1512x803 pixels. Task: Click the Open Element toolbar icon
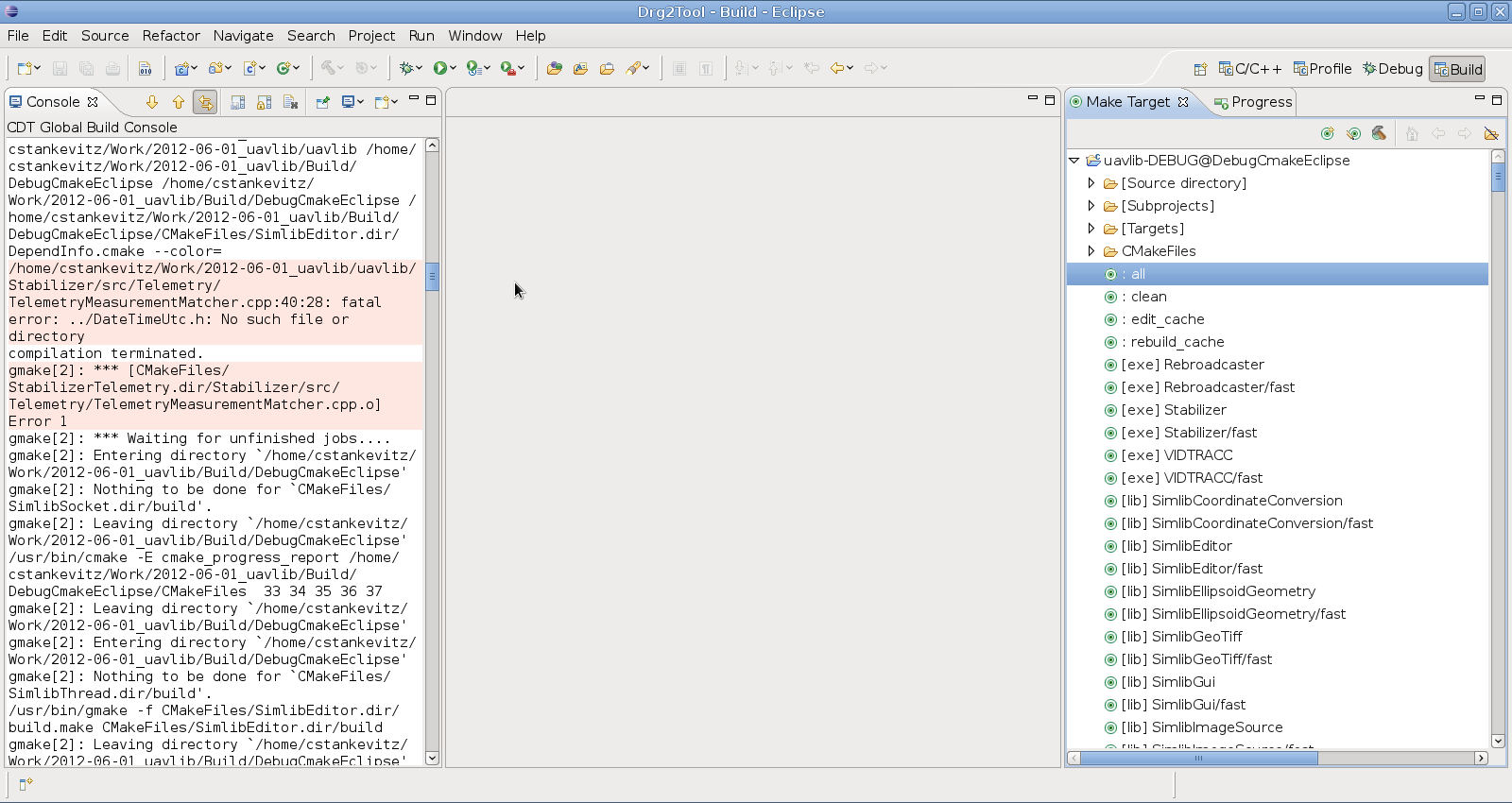[x=580, y=68]
